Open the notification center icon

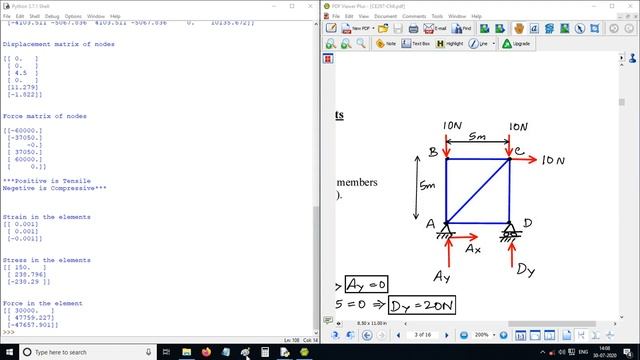click(628, 352)
